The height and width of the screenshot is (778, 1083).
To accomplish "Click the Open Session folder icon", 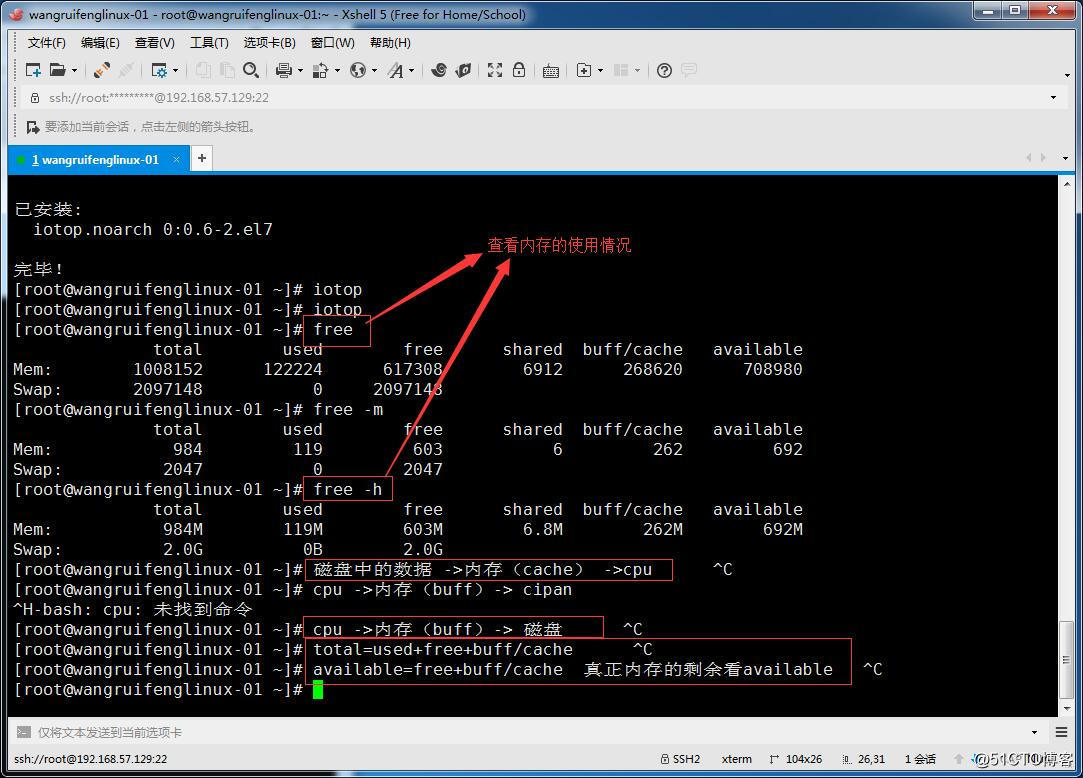I will 58,70.
